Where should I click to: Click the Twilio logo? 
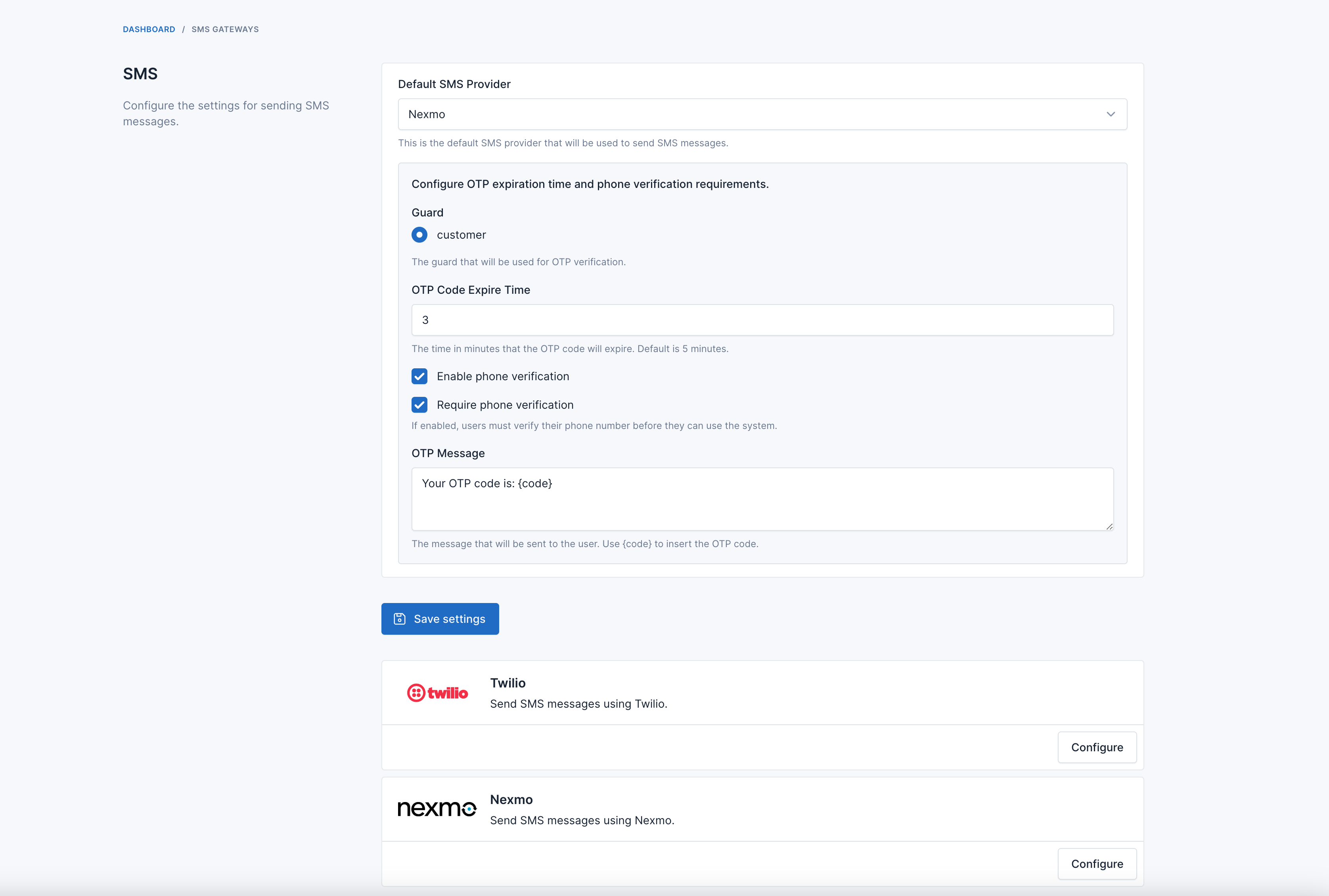click(437, 693)
